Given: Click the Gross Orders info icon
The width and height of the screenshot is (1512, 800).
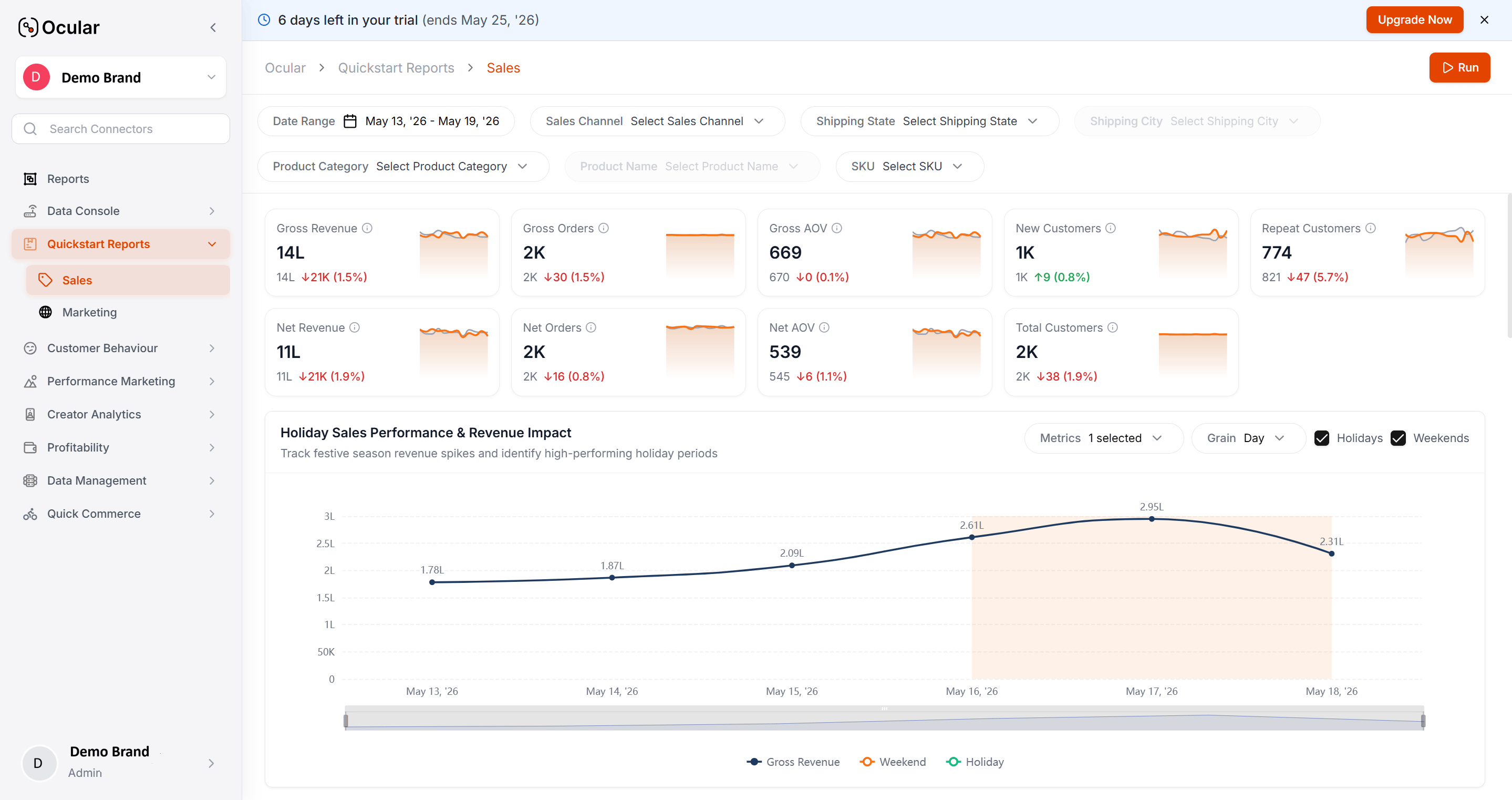Looking at the screenshot, I should [604, 228].
